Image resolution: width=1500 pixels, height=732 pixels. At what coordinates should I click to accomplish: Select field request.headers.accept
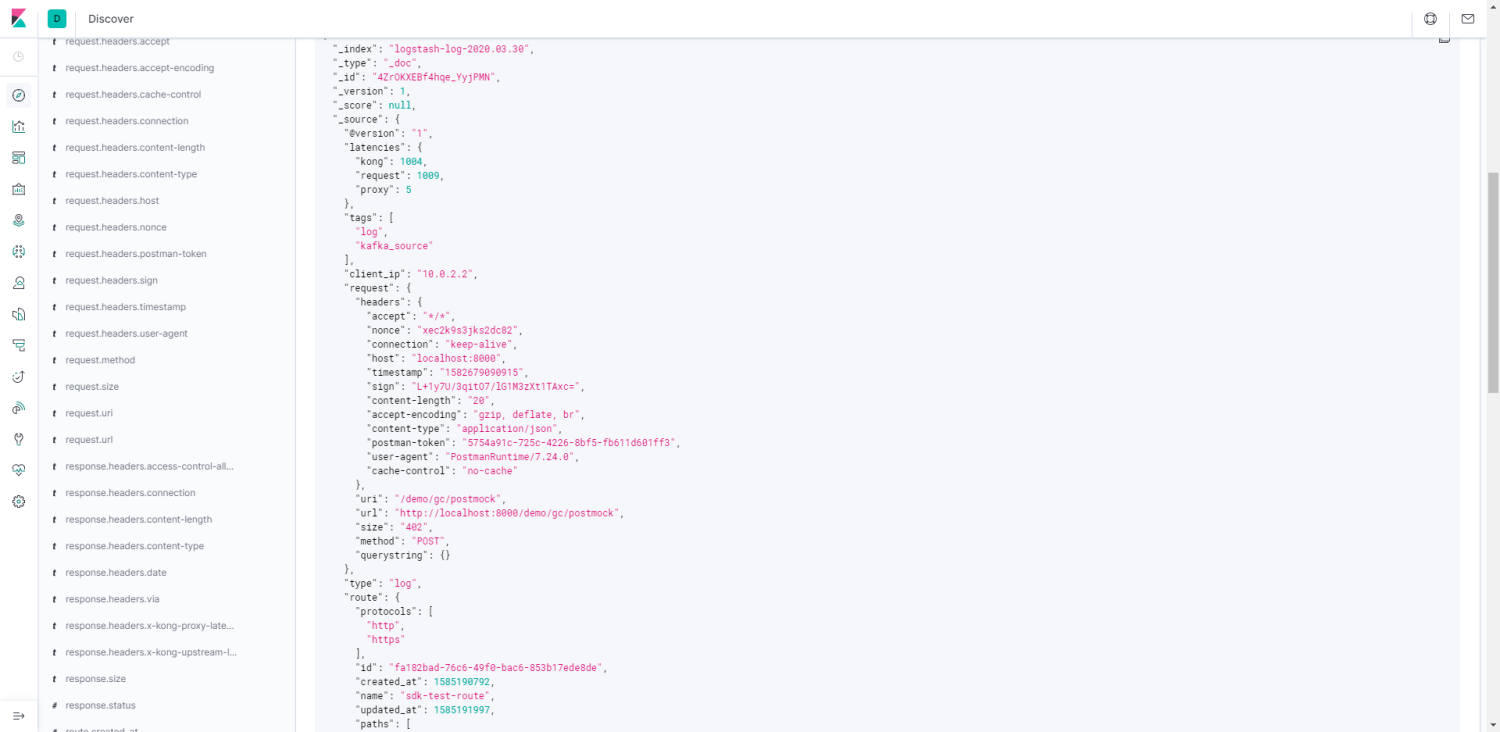point(118,42)
